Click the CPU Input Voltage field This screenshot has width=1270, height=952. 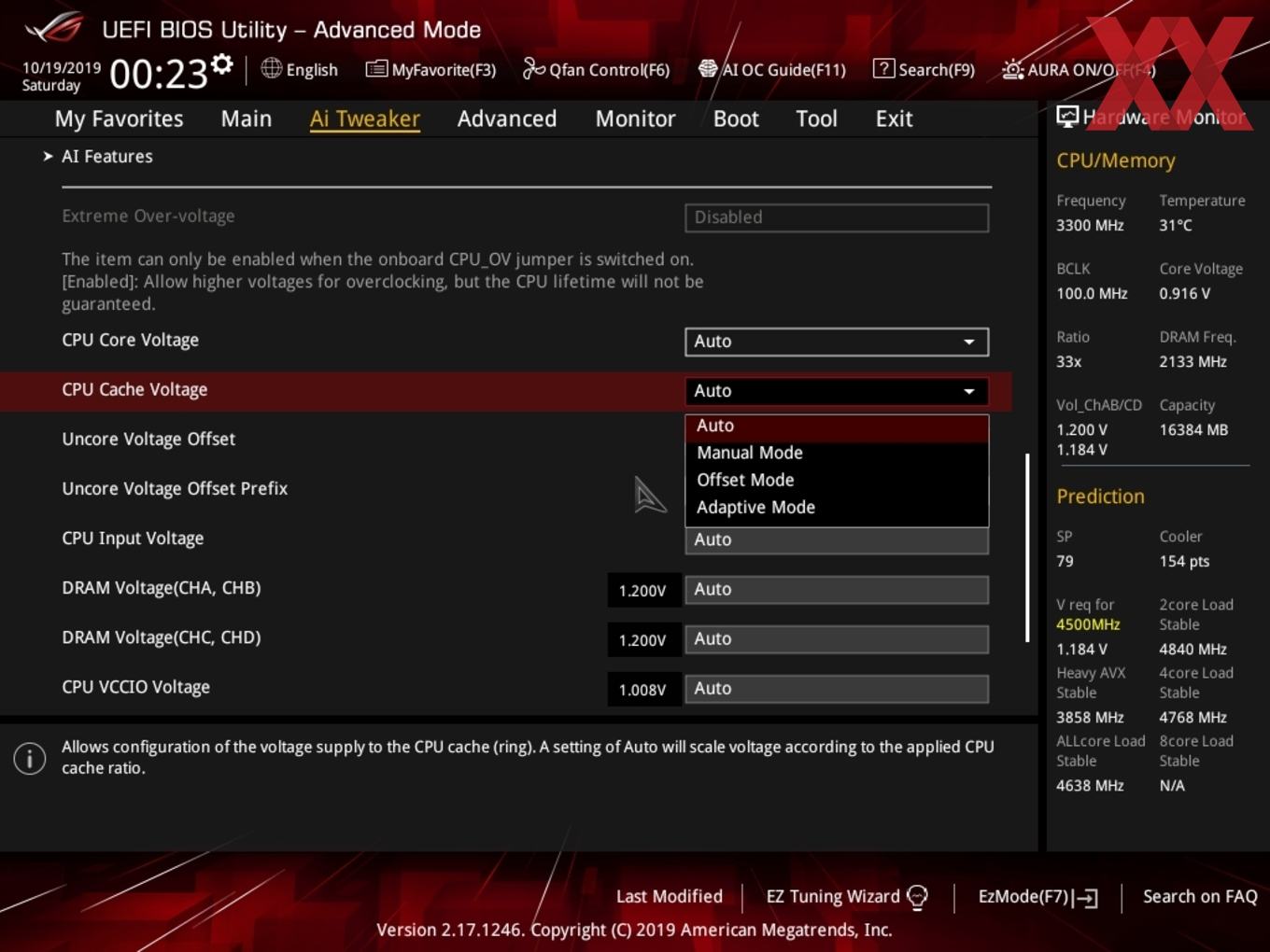coord(837,540)
